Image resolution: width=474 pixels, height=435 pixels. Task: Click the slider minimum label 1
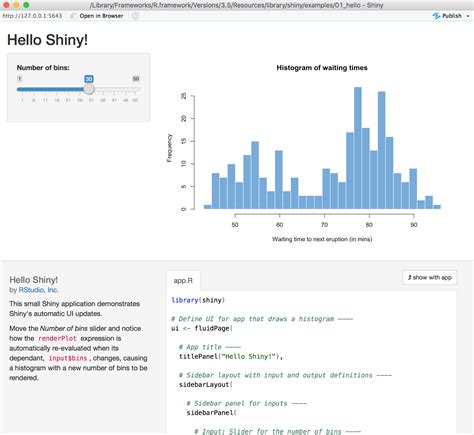pyautogui.click(x=20, y=79)
